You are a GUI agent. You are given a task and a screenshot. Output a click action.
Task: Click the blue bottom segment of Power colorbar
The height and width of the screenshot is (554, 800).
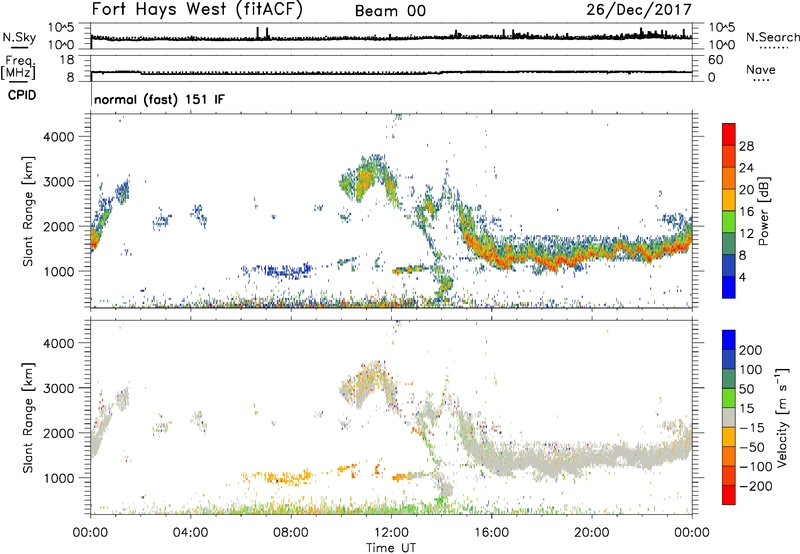(x=729, y=287)
